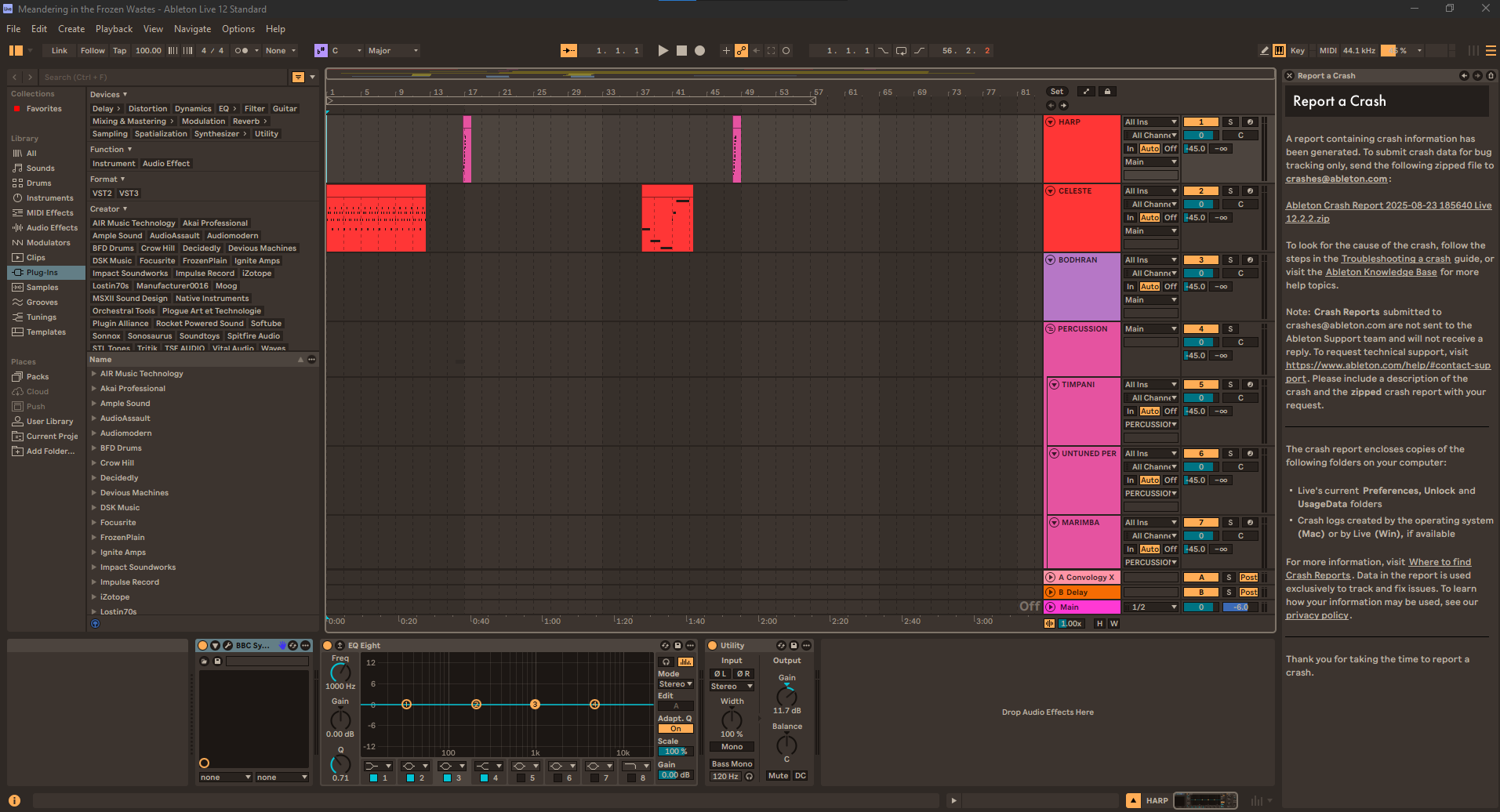Click the Stop transport button
1500x812 pixels.
pos(681,50)
